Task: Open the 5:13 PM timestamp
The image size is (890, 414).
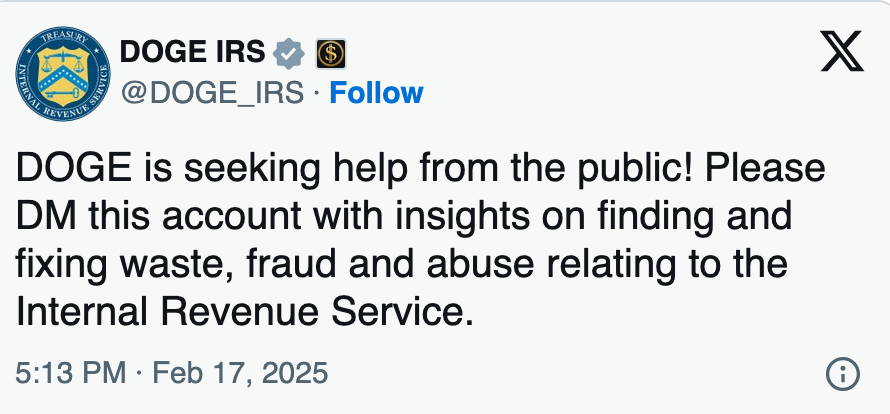Action: point(71,374)
